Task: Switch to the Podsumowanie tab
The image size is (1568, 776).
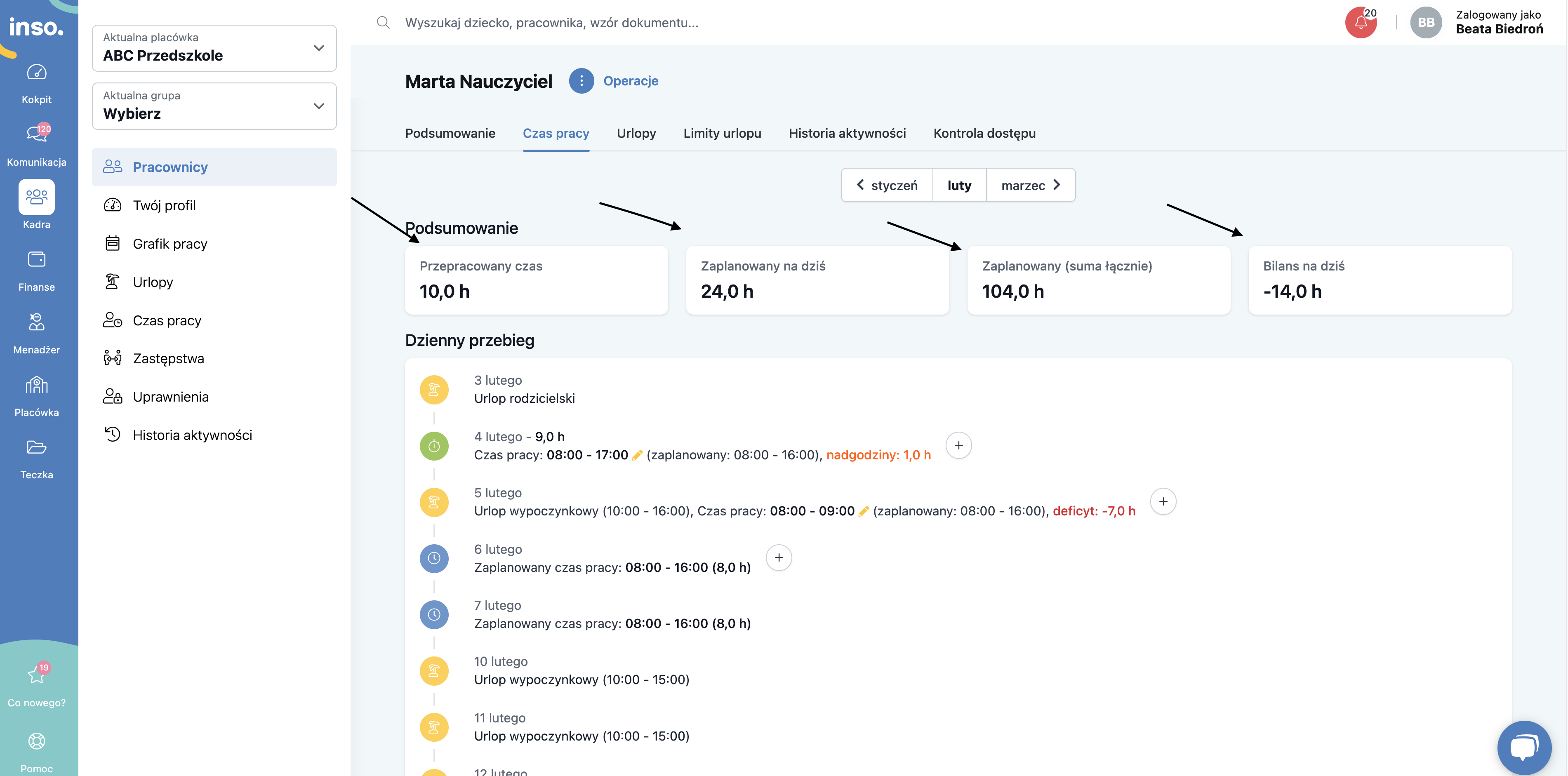Action: tap(450, 133)
